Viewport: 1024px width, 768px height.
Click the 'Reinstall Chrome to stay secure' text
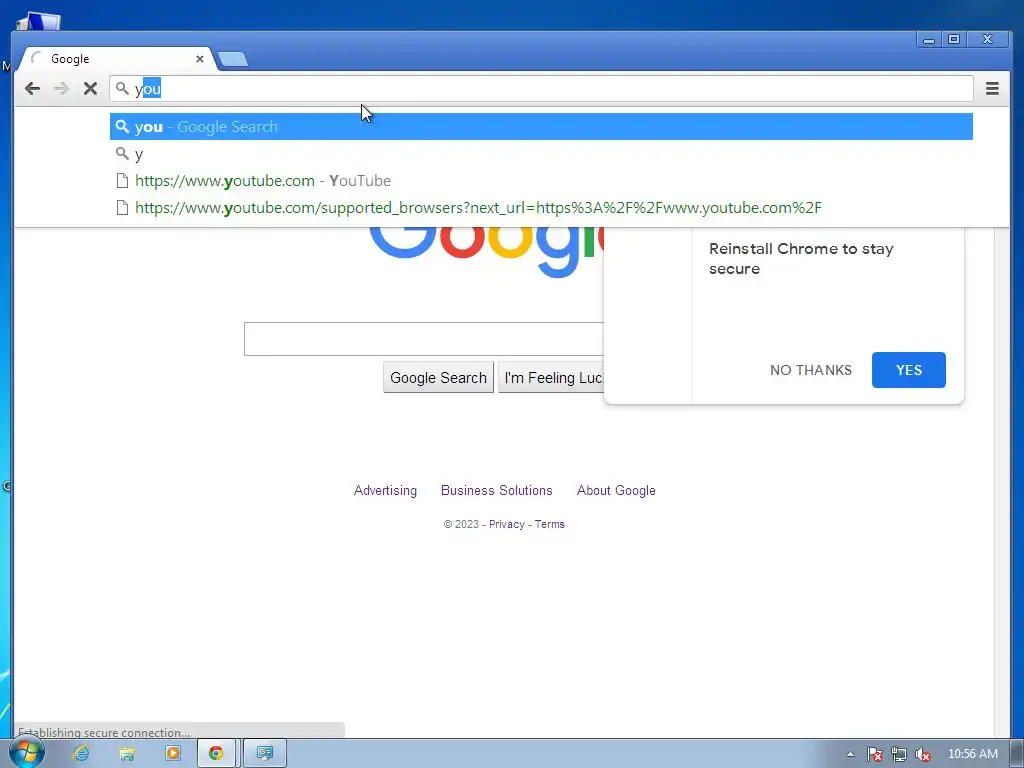click(x=801, y=259)
